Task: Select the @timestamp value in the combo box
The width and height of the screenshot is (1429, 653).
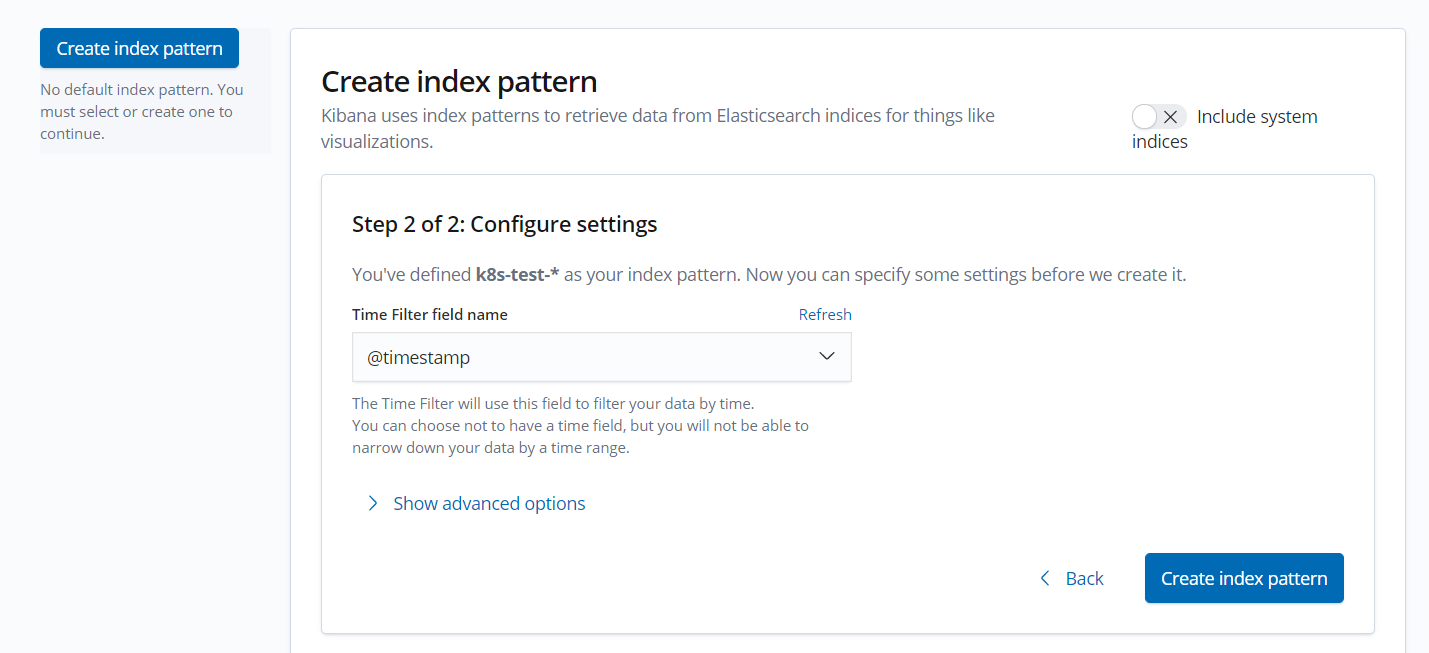Action: click(418, 357)
